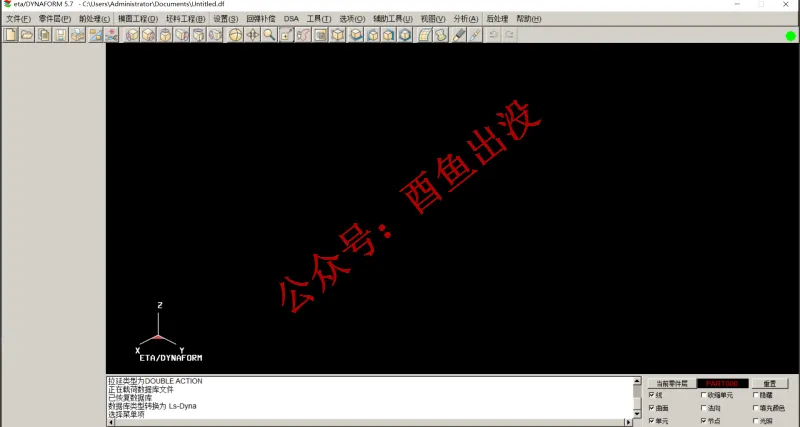Open the 零件层(P) menu
The image size is (800, 427).
coord(55,19)
